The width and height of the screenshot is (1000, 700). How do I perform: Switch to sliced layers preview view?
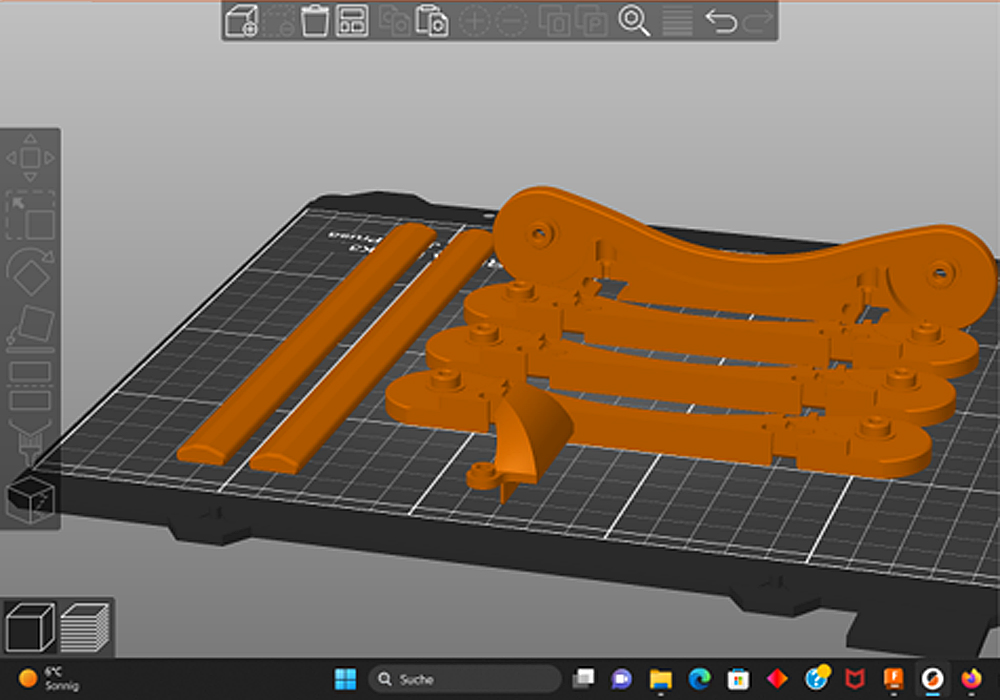pyautogui.click(x=84, y=628)
